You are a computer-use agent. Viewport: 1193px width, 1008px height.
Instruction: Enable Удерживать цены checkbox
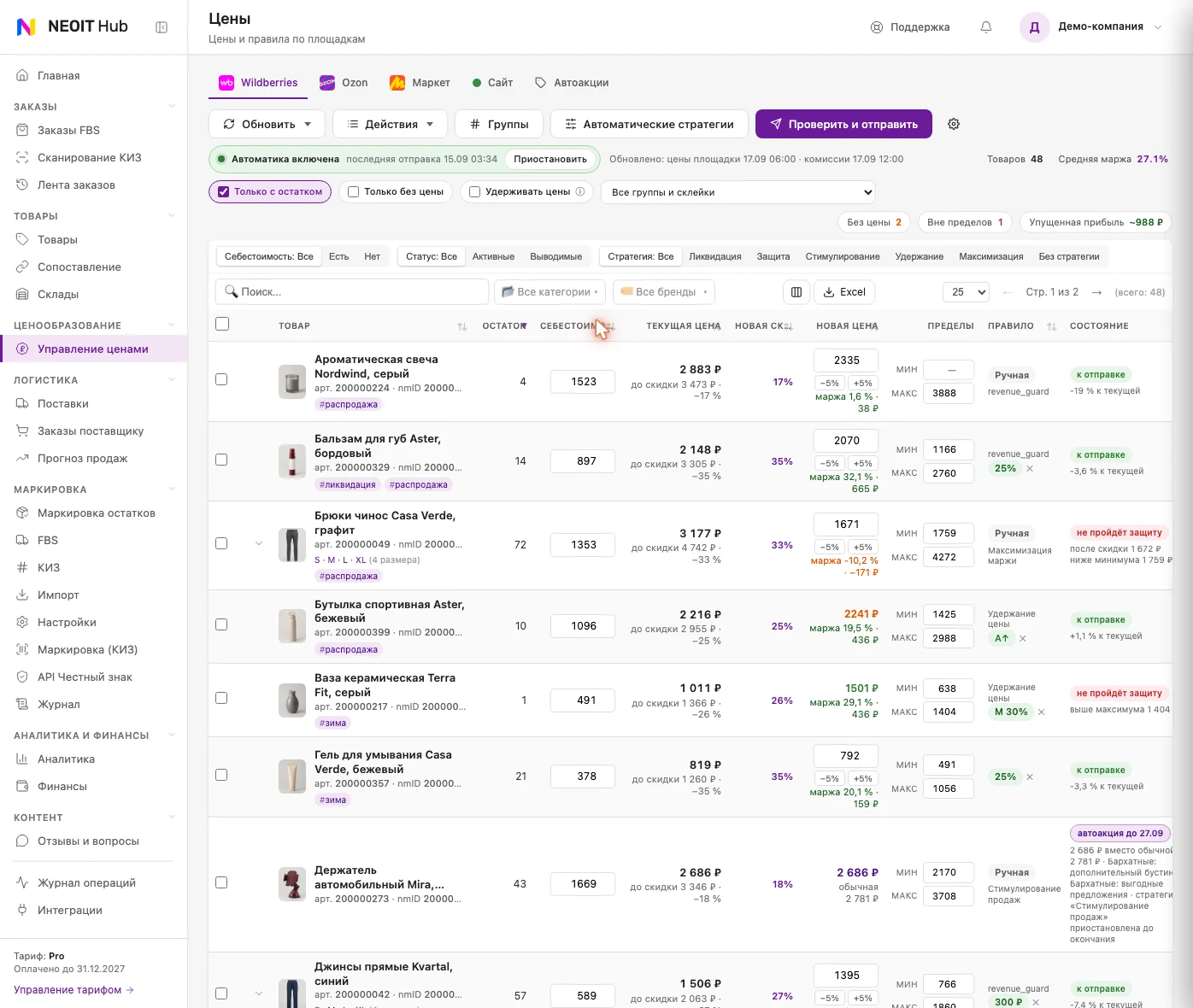475,192
